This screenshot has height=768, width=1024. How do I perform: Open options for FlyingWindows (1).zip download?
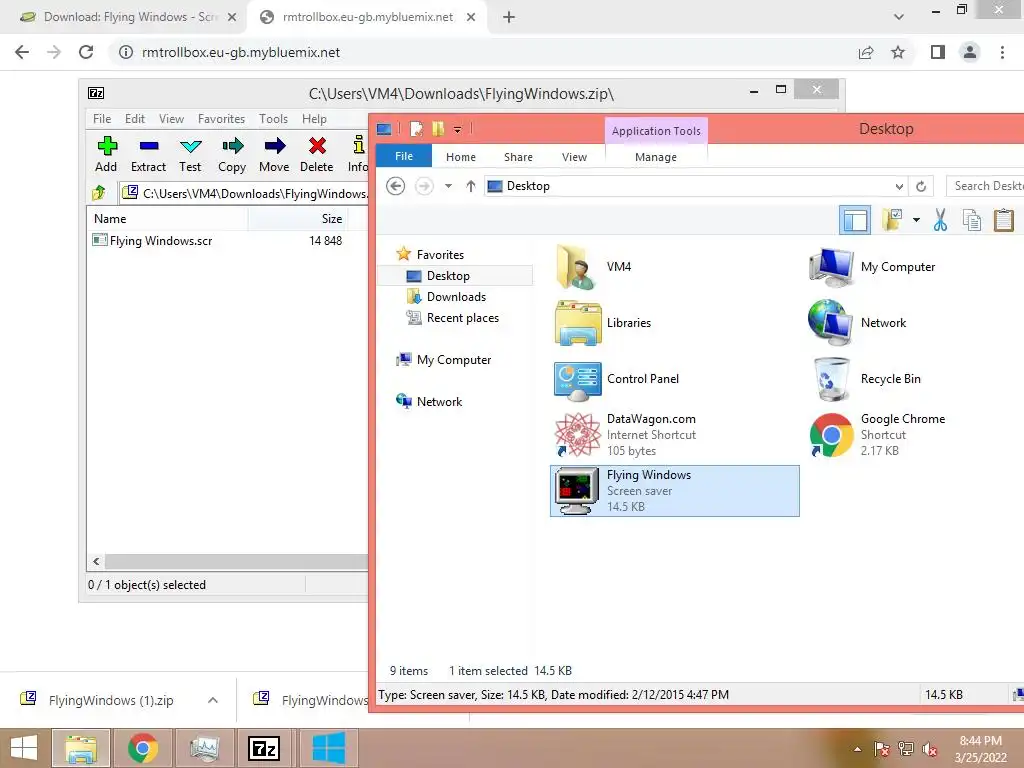(x=212, y=700)
